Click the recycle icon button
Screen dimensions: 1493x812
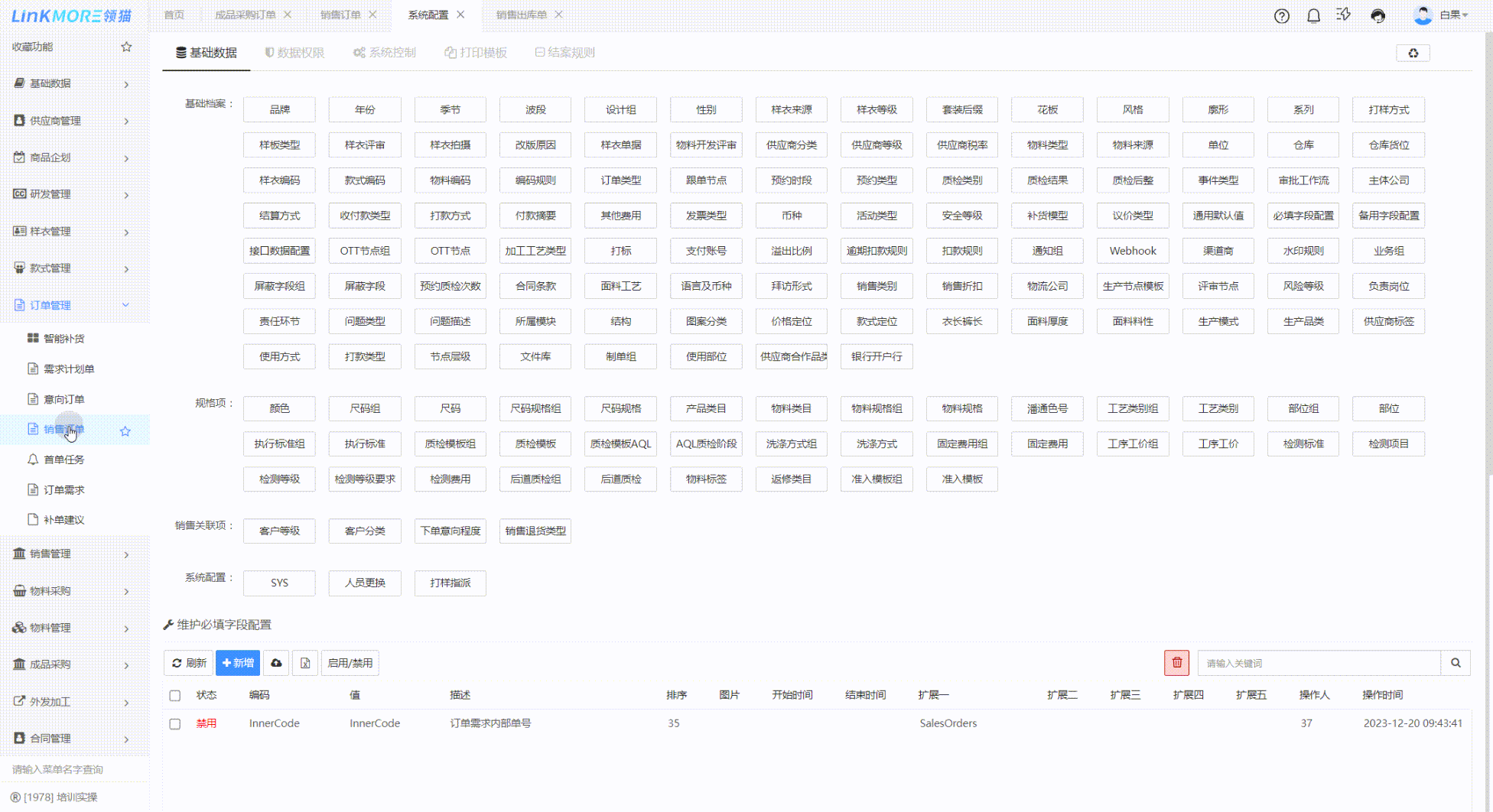[1413, 53]
